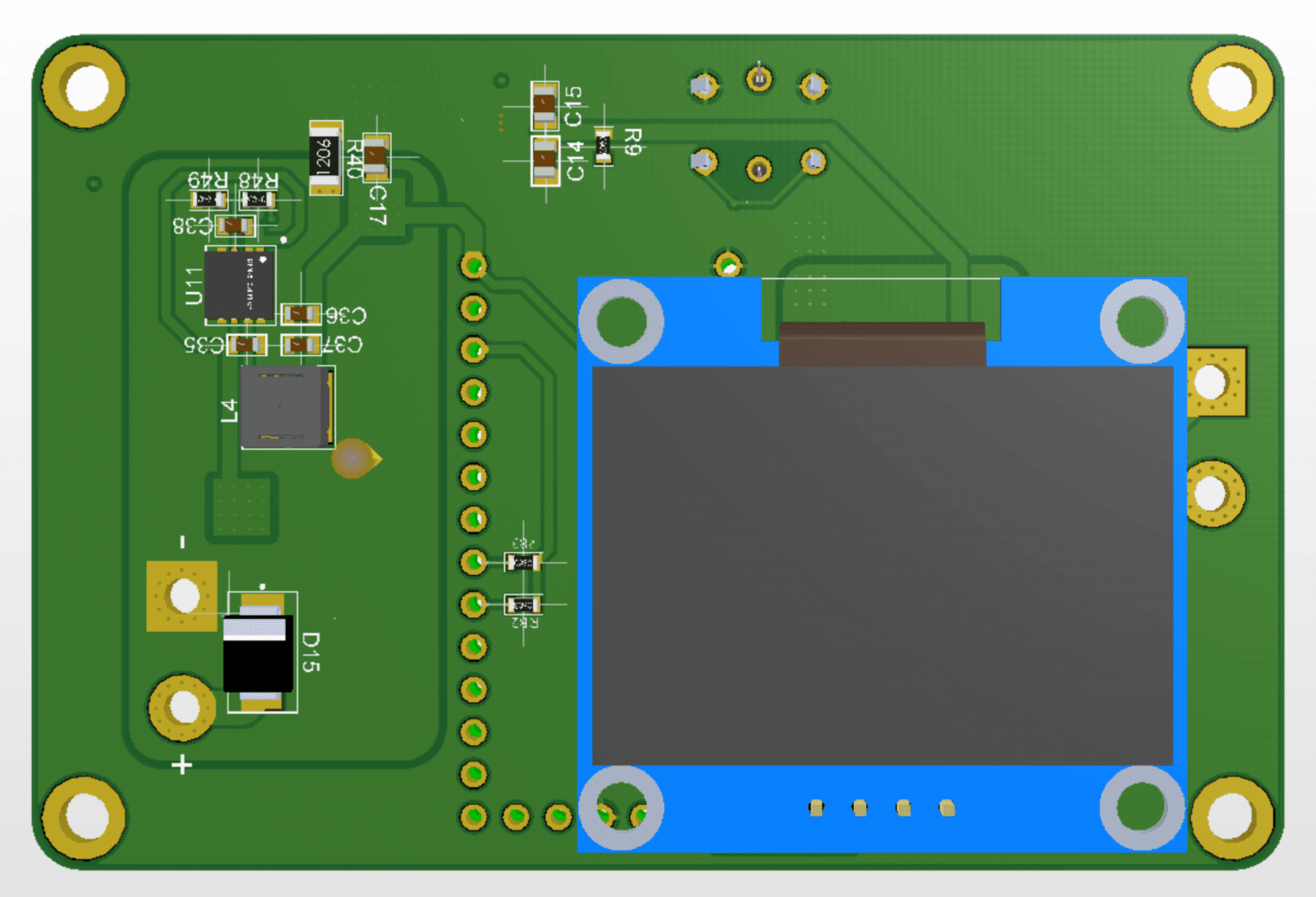Select resistor R49 above U11

(209, 200)
